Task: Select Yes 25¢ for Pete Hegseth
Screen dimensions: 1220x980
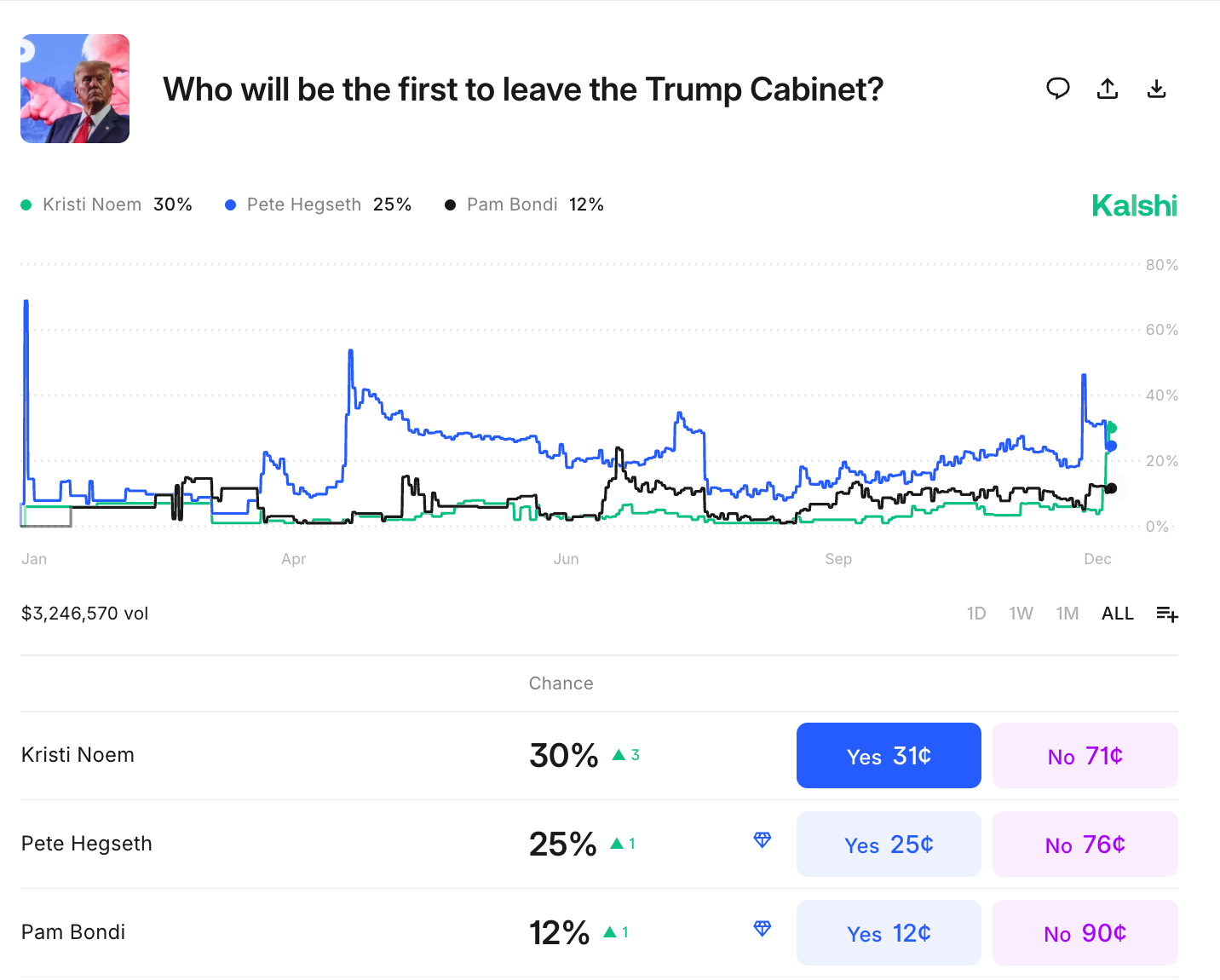Action: (x=889, y=845)
